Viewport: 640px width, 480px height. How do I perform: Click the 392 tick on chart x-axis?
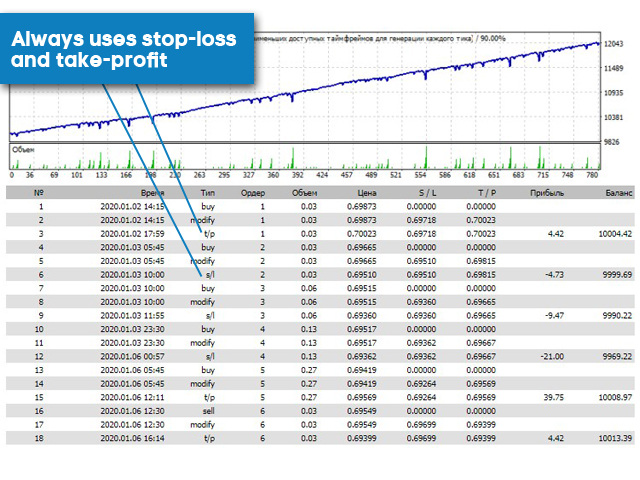tap(297, 175)
